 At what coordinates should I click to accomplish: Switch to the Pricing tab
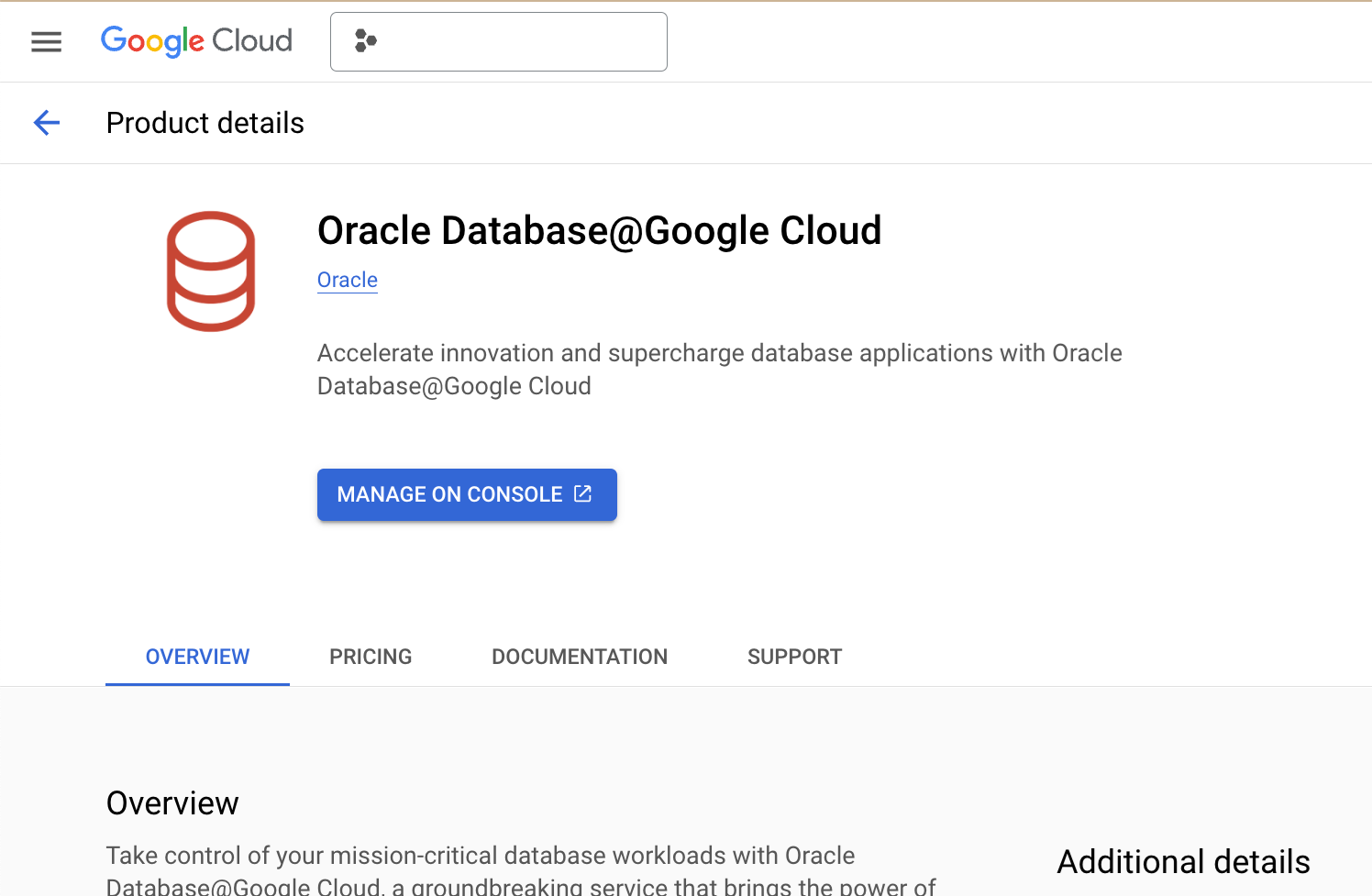(371, 657)
